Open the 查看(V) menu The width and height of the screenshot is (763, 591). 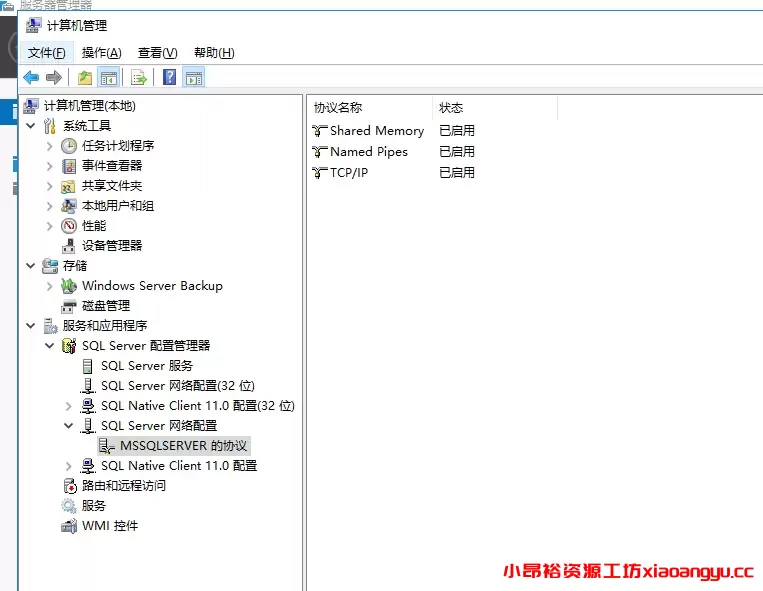pos(158,53)
